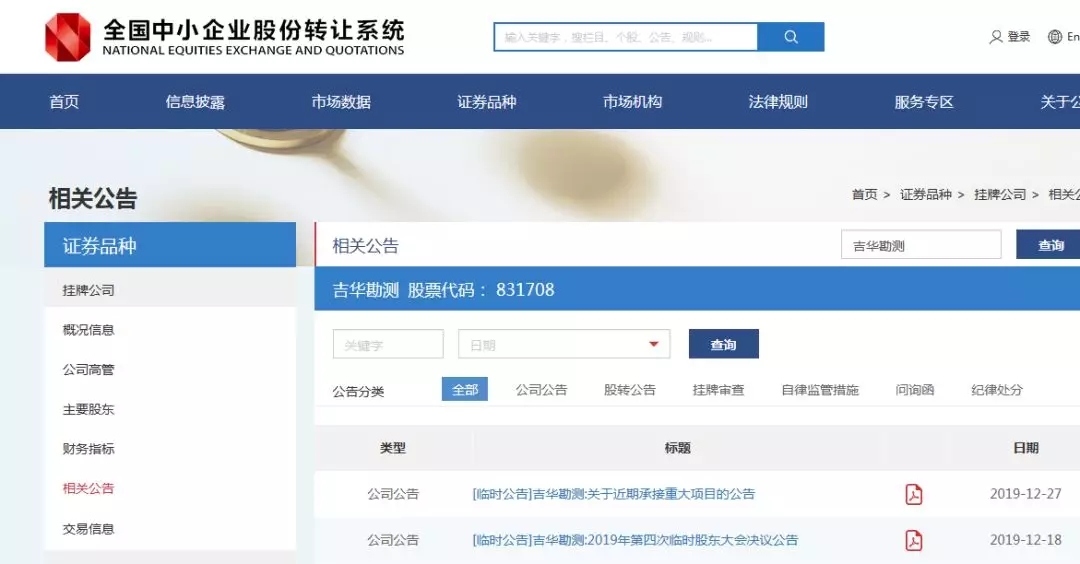Screen dimensions: 1080x564
Task: Click the header keyword search field
Action: [x=625, y=37]
